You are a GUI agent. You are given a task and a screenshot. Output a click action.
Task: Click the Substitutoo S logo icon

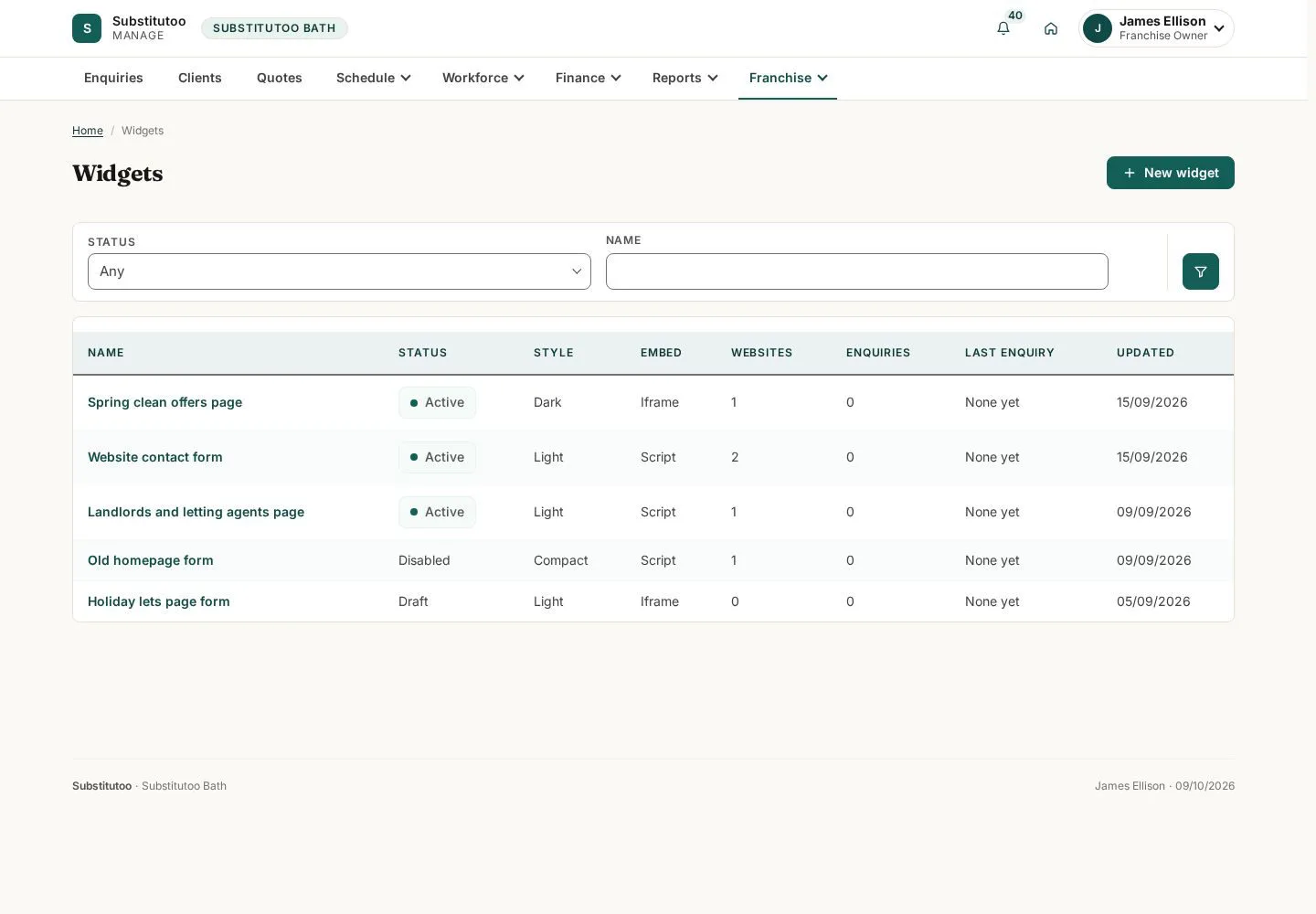click(87, 28)
